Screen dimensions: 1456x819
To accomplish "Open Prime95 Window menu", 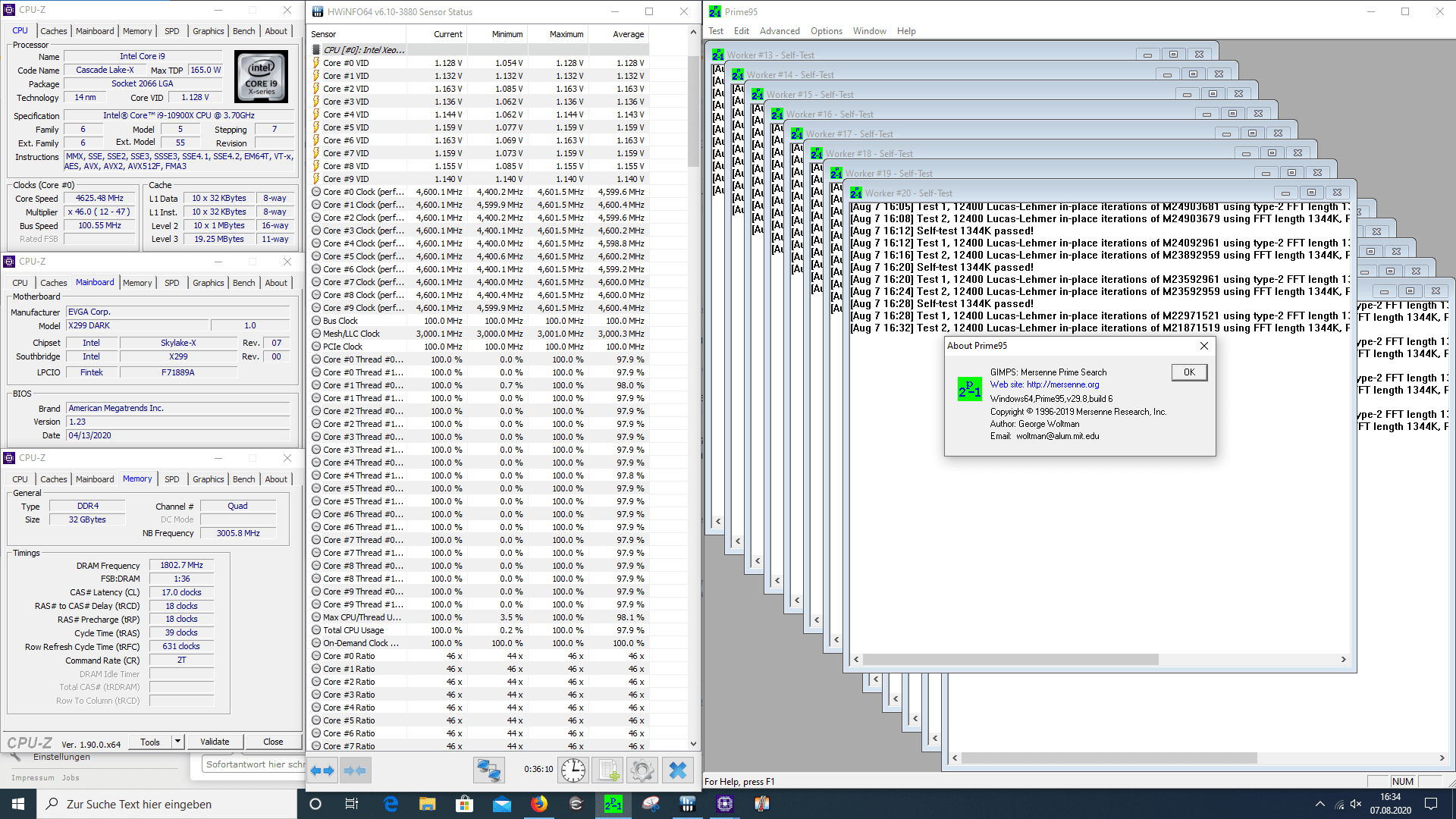I will [869, 31].
